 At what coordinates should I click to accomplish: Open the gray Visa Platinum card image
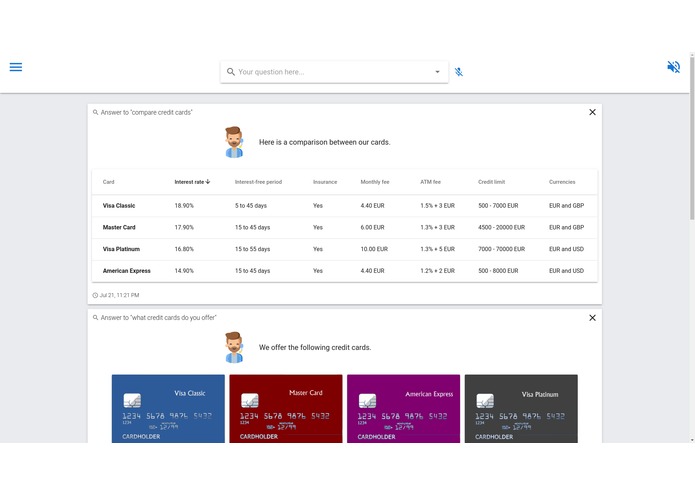(x=521, y=408)
